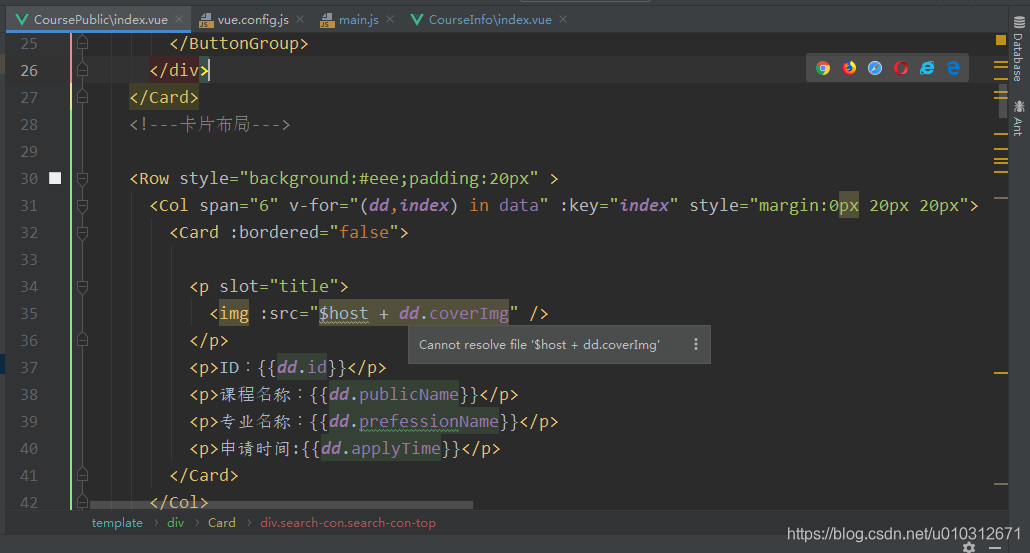Fold the p slot title block at line 34
Viewport: 1030px width, 553px height.
tap(82, 286)
